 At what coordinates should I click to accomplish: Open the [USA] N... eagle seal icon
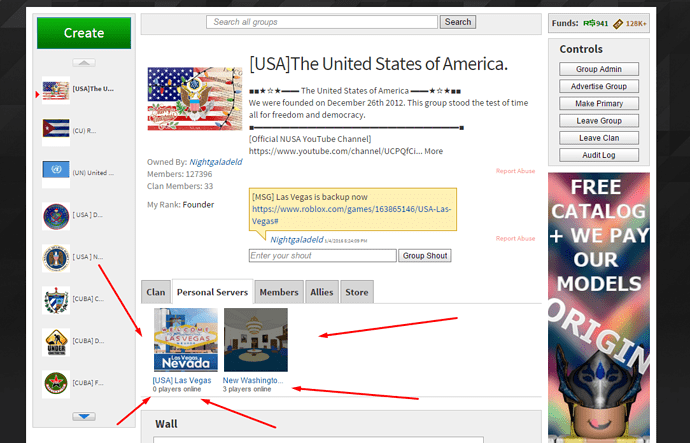pyautogui.click(x=56, y=258)
